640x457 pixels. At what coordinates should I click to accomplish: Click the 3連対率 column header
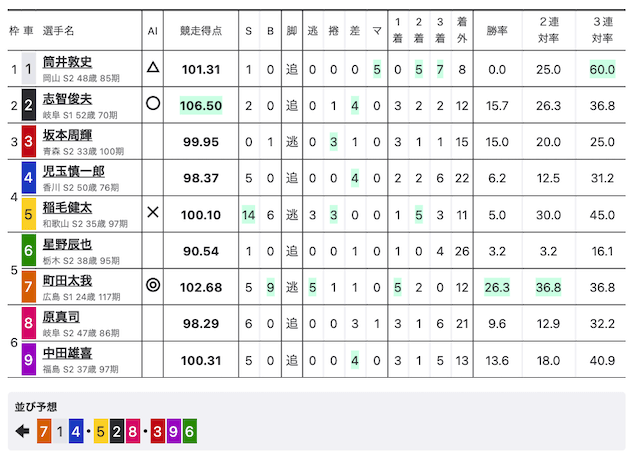pos(602,30)
